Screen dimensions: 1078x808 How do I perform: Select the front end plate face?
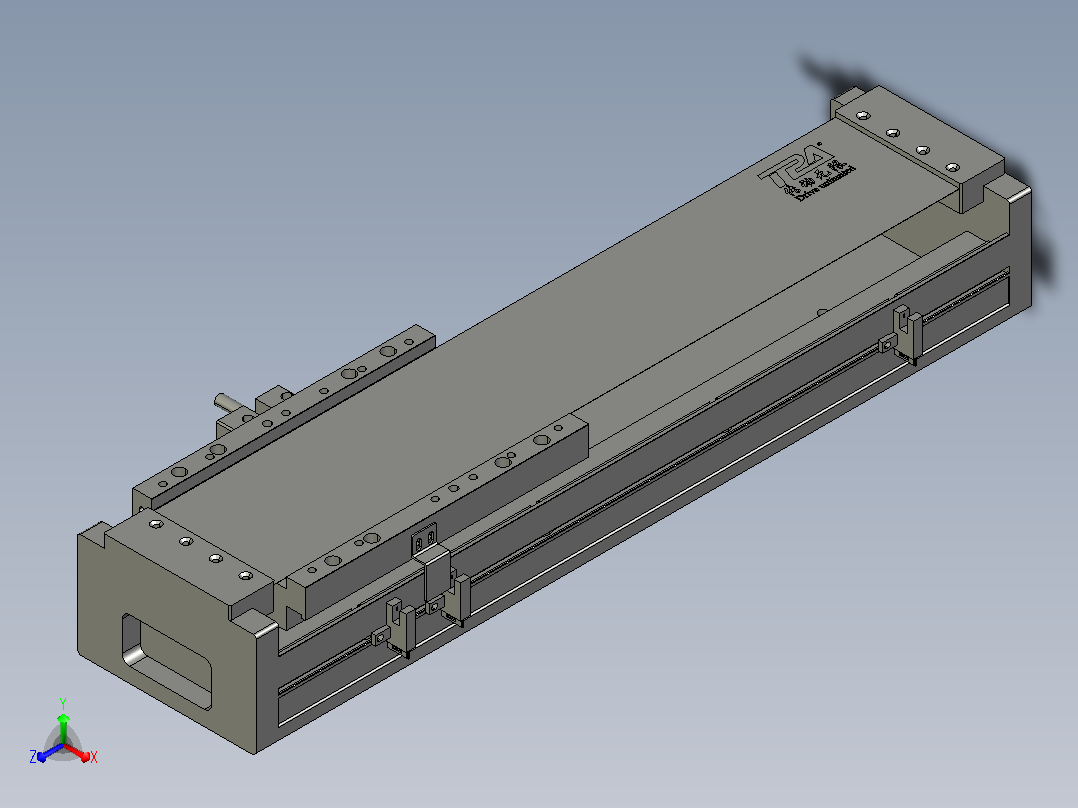(165, 640)
